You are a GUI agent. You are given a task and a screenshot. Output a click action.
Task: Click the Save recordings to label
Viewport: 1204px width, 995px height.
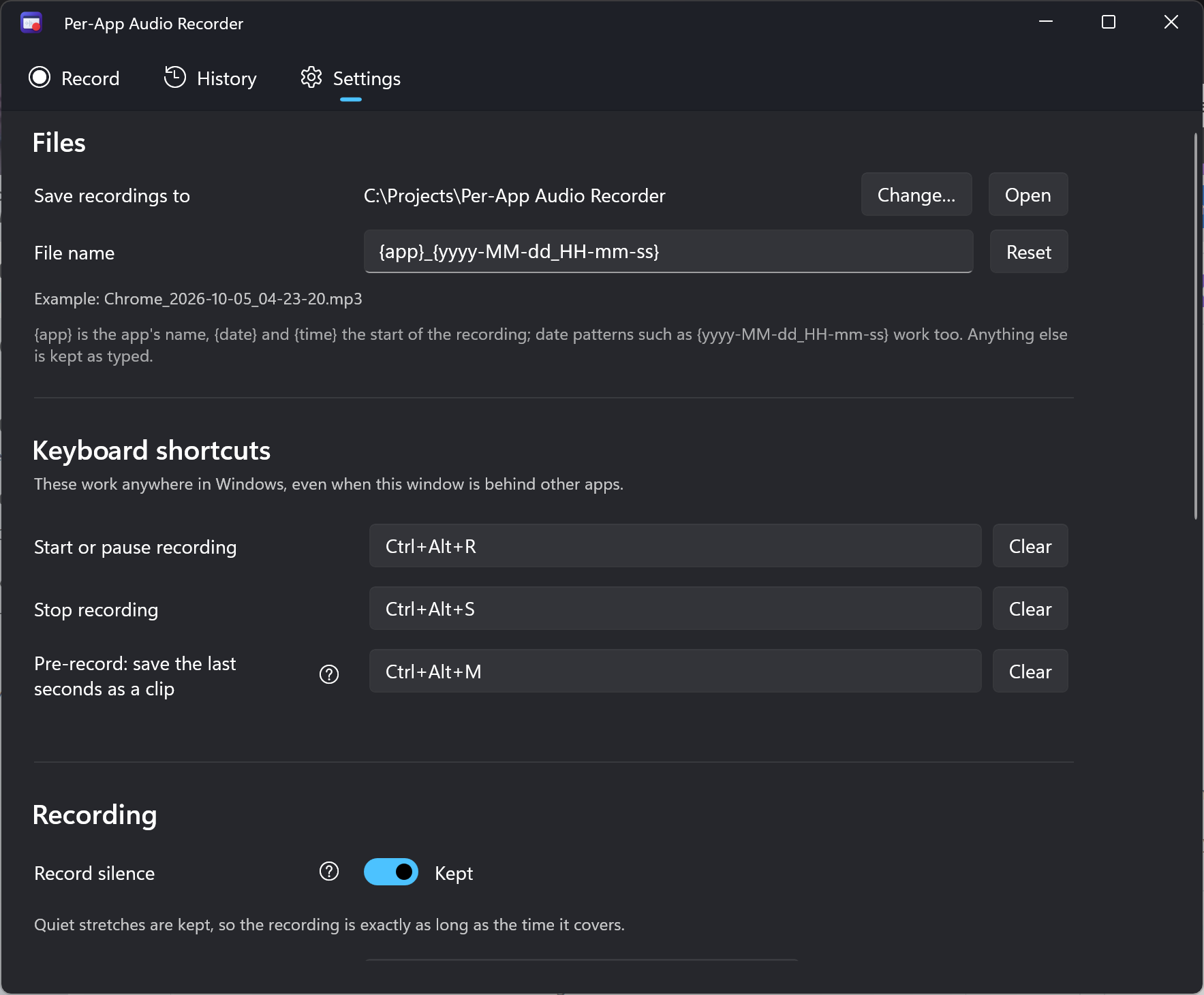click(x=112, y=196)
